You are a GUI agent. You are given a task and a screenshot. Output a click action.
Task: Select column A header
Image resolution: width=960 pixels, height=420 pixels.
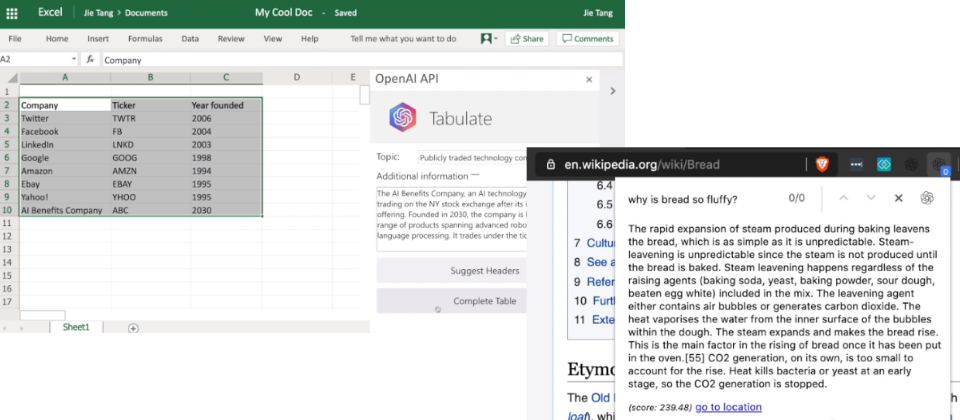[65, 78]
